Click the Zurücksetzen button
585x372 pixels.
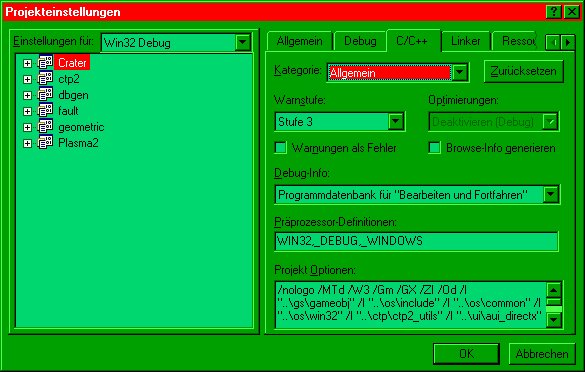523,71
